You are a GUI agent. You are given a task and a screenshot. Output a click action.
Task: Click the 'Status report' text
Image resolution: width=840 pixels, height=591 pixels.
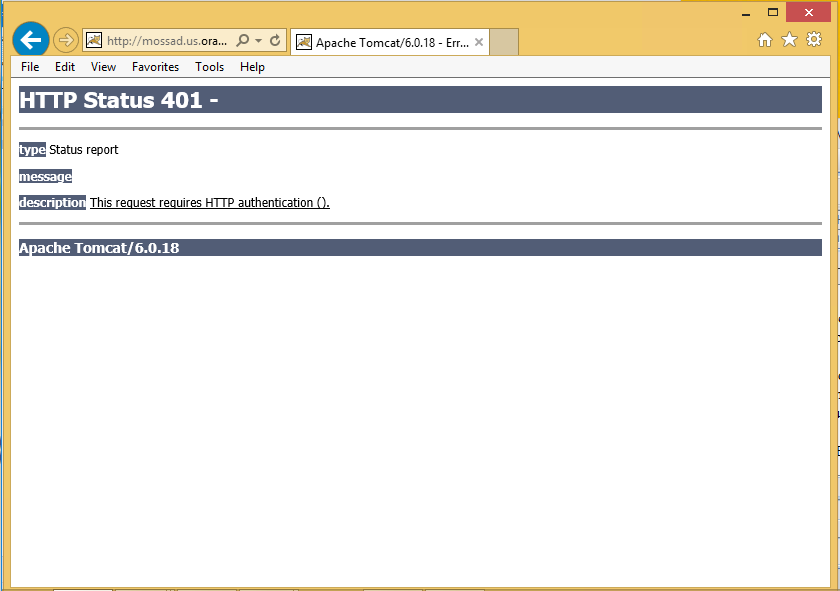(84, 149)
